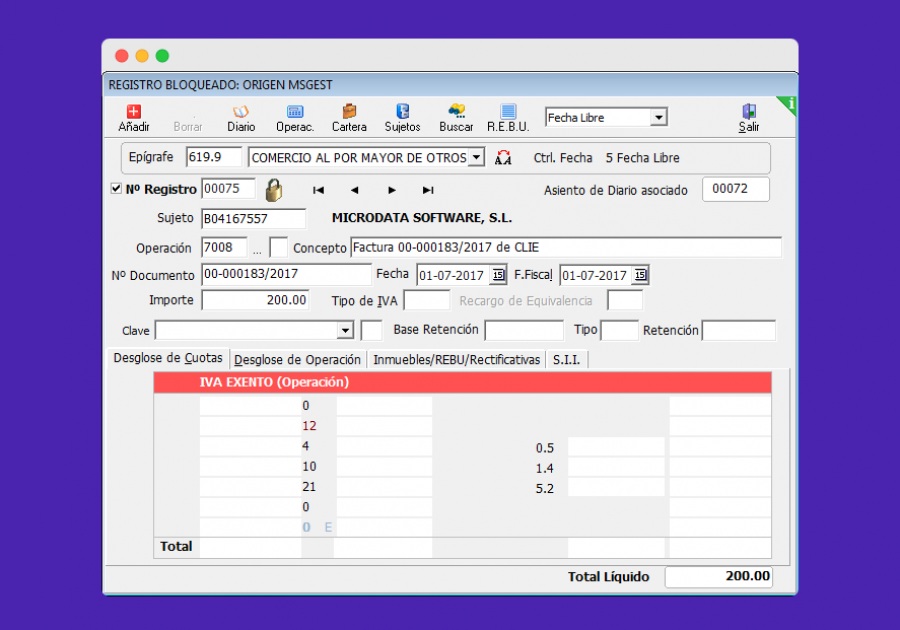Open the Diario toolbar icon
Image resolution: width=900 pixels, height=630 pixels.
point(240,118)
